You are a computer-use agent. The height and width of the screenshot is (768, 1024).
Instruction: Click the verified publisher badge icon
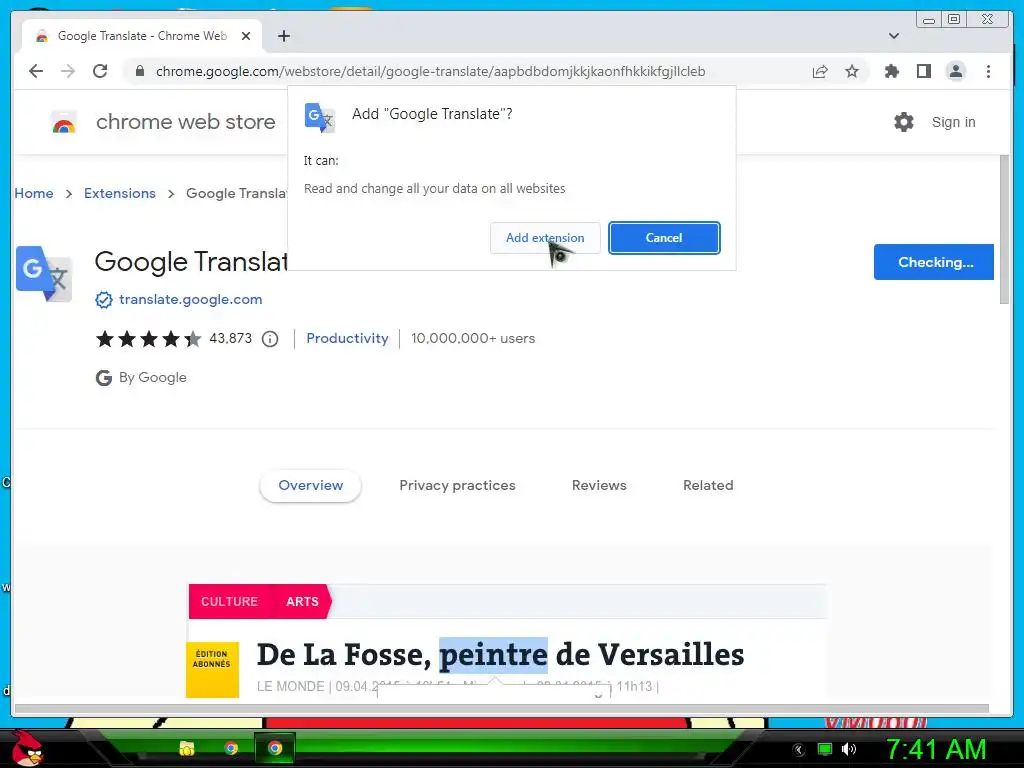click(104, 300)
